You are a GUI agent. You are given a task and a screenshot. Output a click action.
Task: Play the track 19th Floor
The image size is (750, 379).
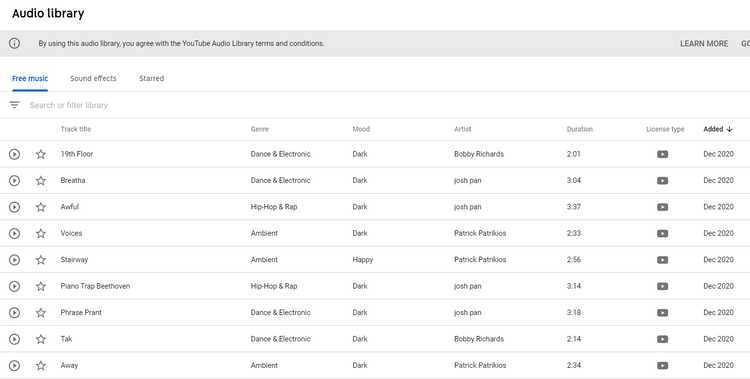[14, 154]
